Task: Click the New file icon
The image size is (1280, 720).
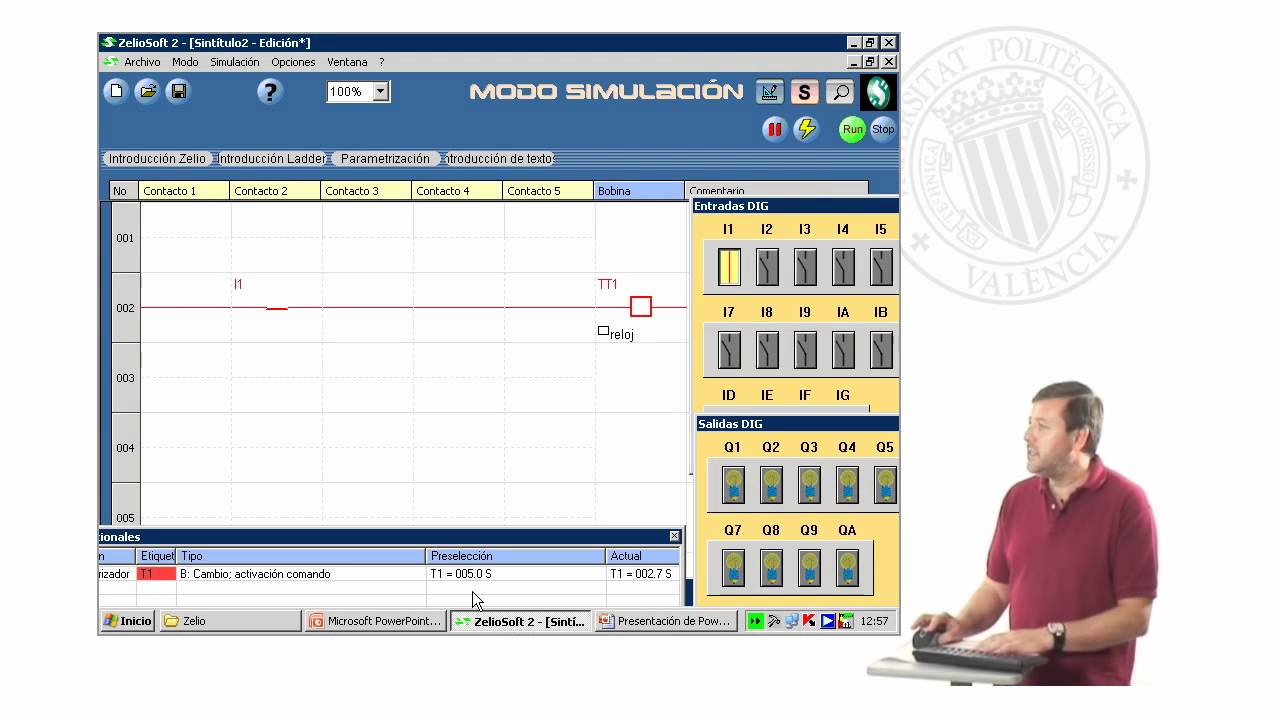Action: point(117,92)
